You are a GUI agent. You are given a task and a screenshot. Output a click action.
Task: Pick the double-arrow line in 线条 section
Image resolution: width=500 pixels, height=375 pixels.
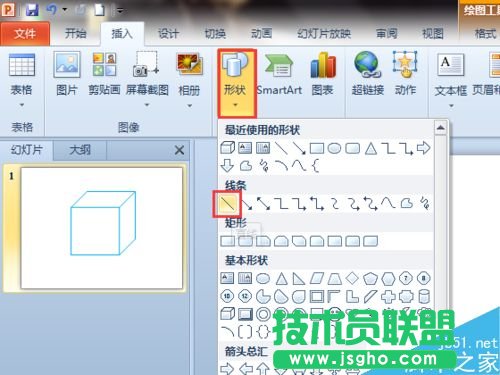pos(264,203)
